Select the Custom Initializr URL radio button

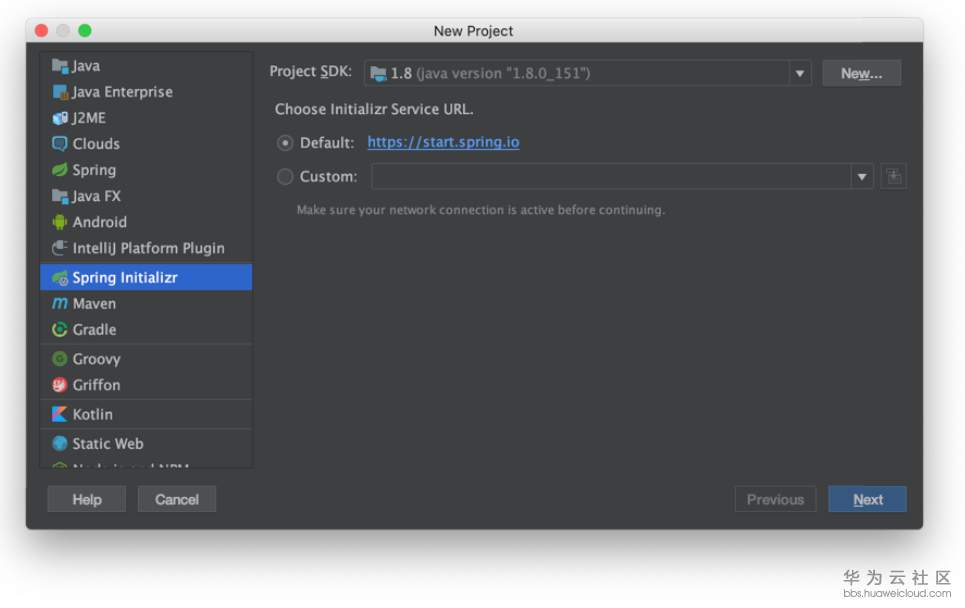tap(285, 177)
